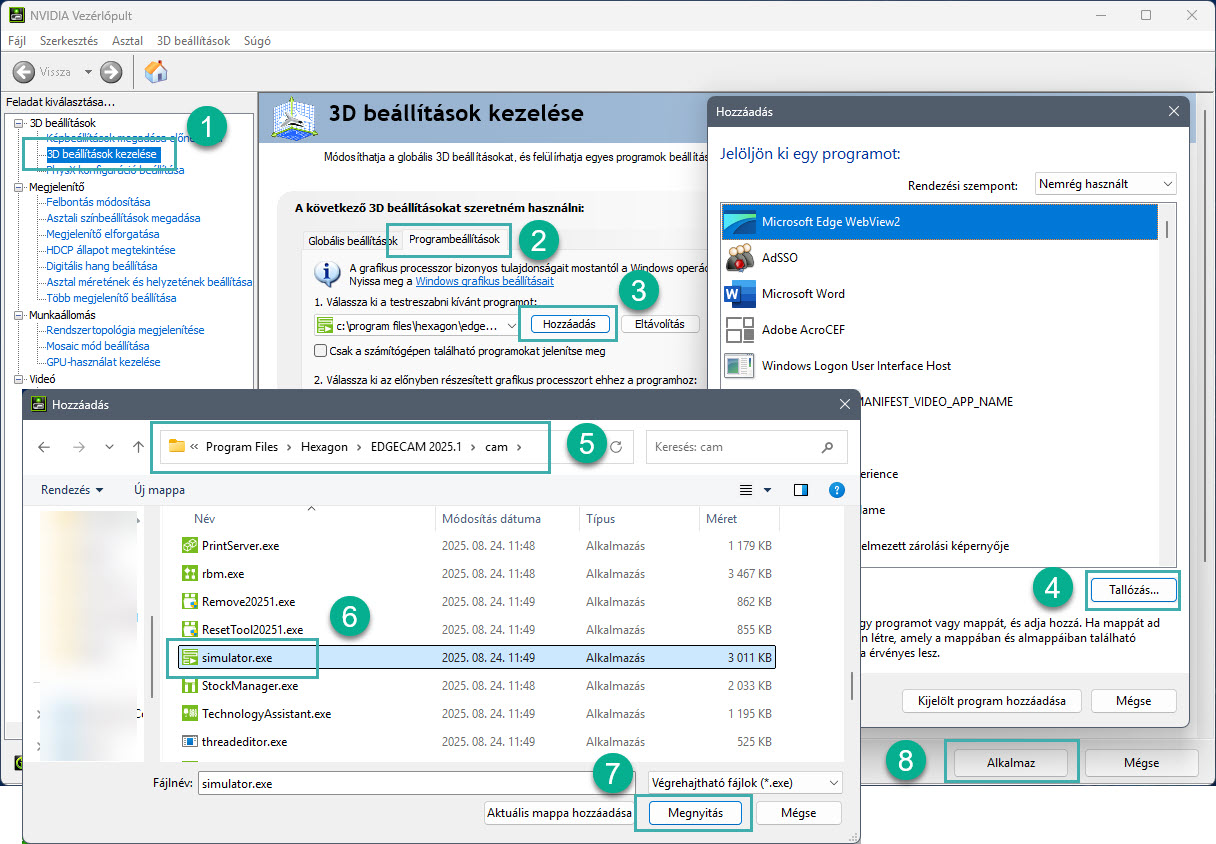Open the Rendezési szempont dropdown
This screenshot has height=844, width=1216.
(x=1105, y=184)
